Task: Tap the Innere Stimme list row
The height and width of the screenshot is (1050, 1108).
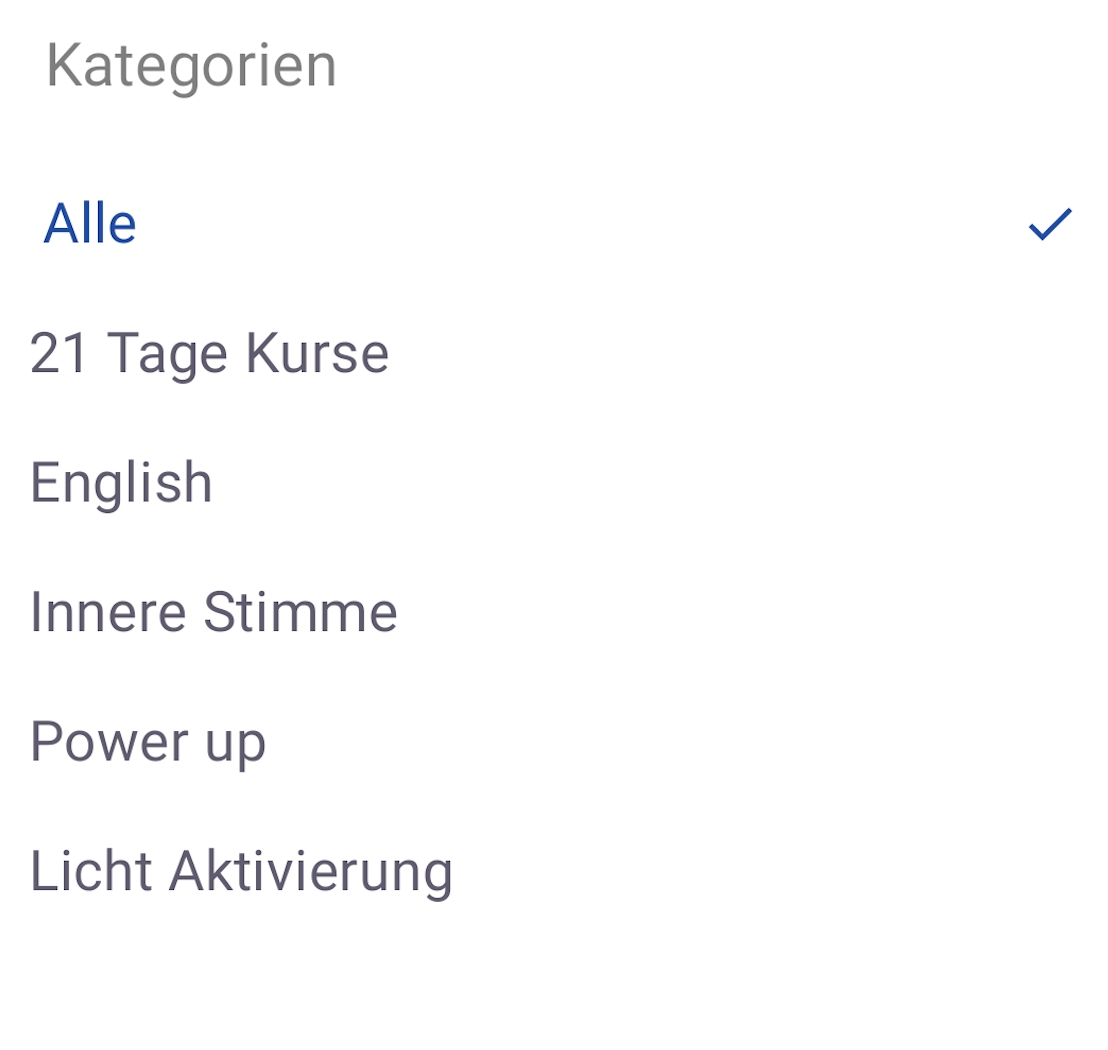Action: [x=214, y=612]
